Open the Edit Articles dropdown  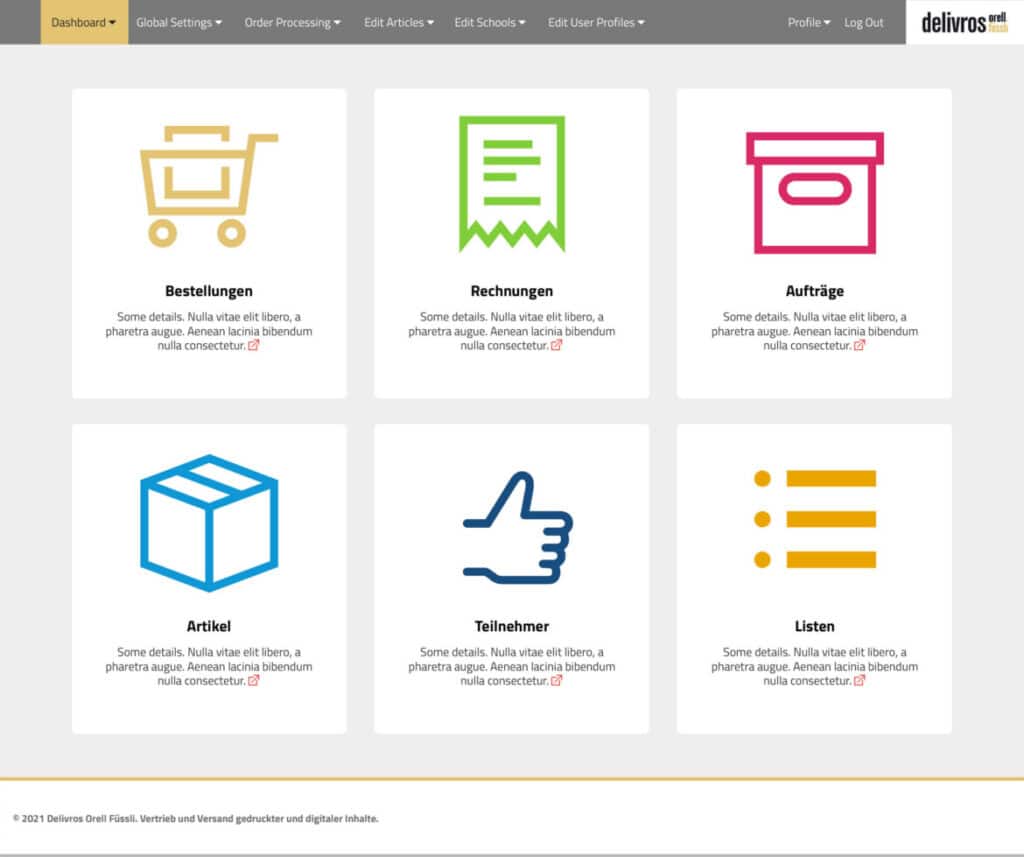398,22
